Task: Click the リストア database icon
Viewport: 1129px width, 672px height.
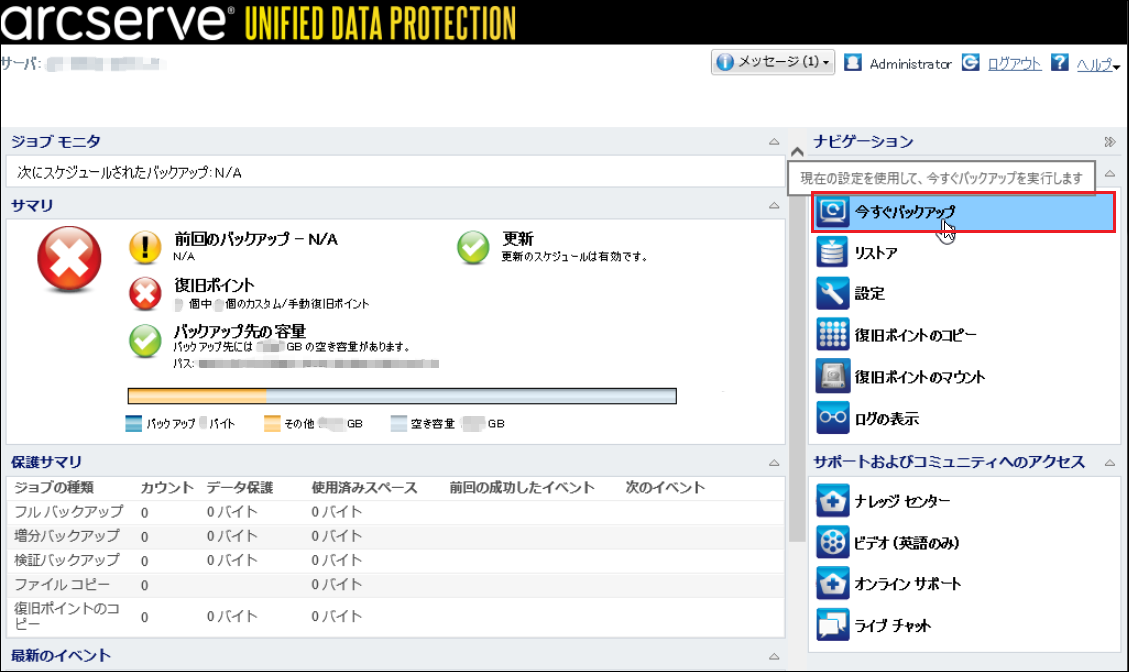Action: pyautogui.click(x=832, y=253)
